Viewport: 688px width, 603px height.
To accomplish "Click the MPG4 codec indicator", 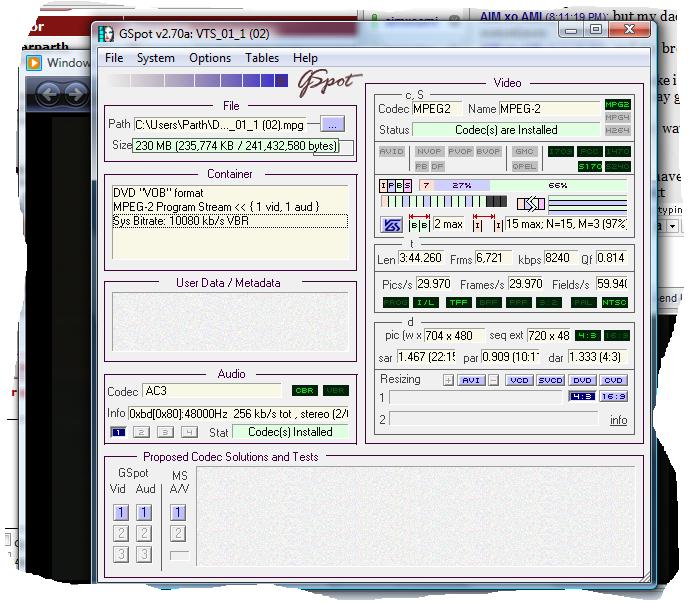I will 617,117.
